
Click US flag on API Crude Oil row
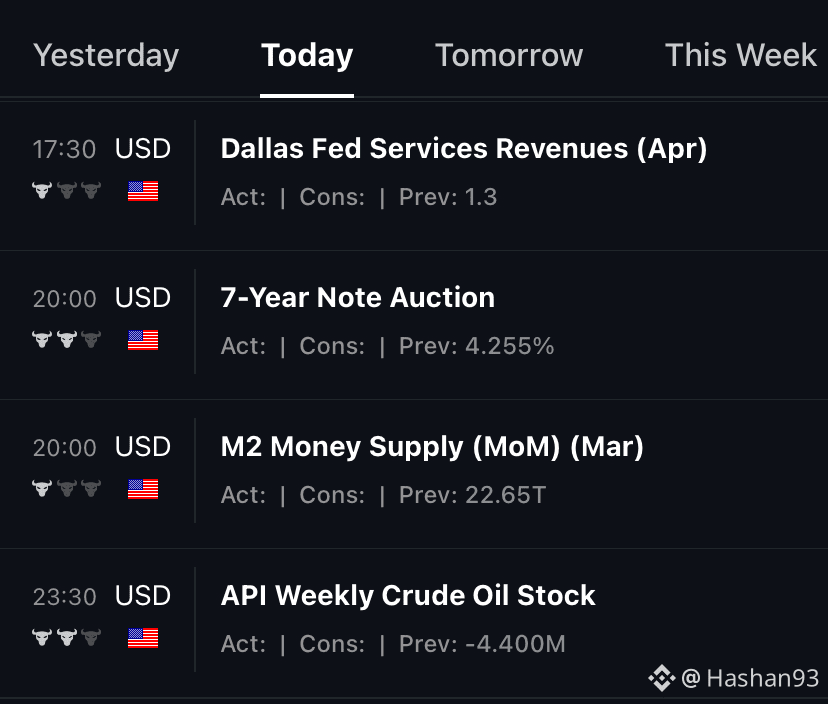(143, 638)
